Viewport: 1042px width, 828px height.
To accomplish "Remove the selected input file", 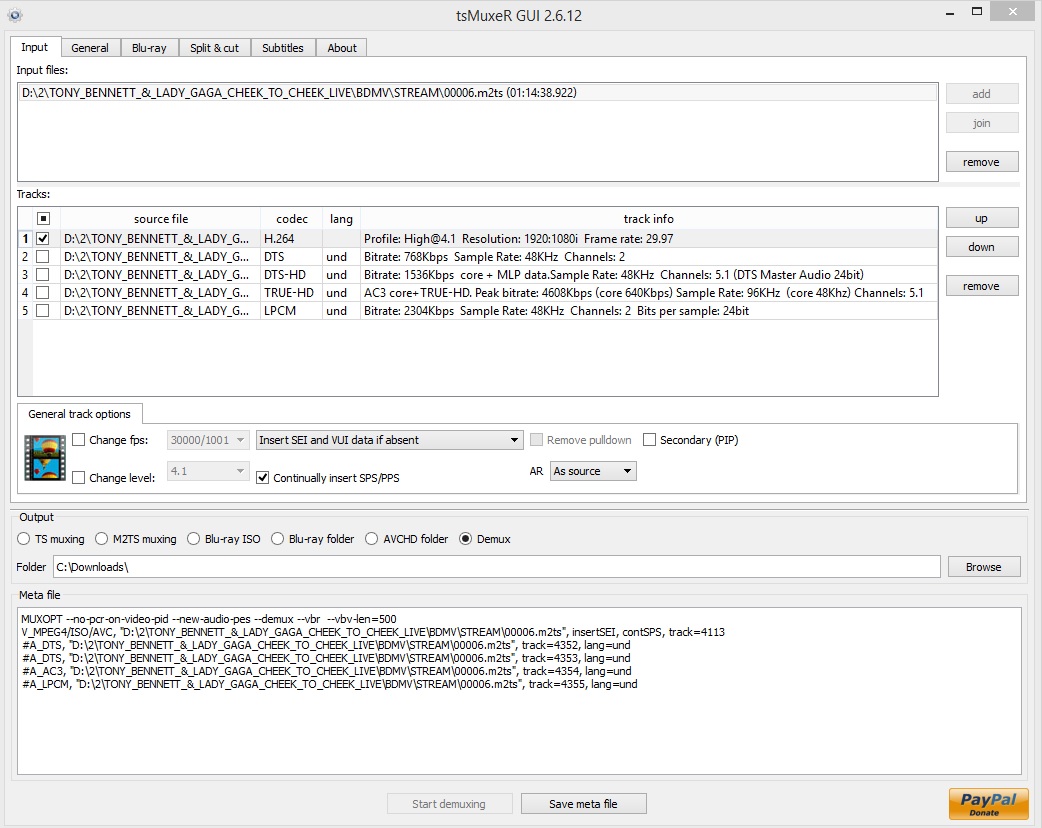I will 982,162.
